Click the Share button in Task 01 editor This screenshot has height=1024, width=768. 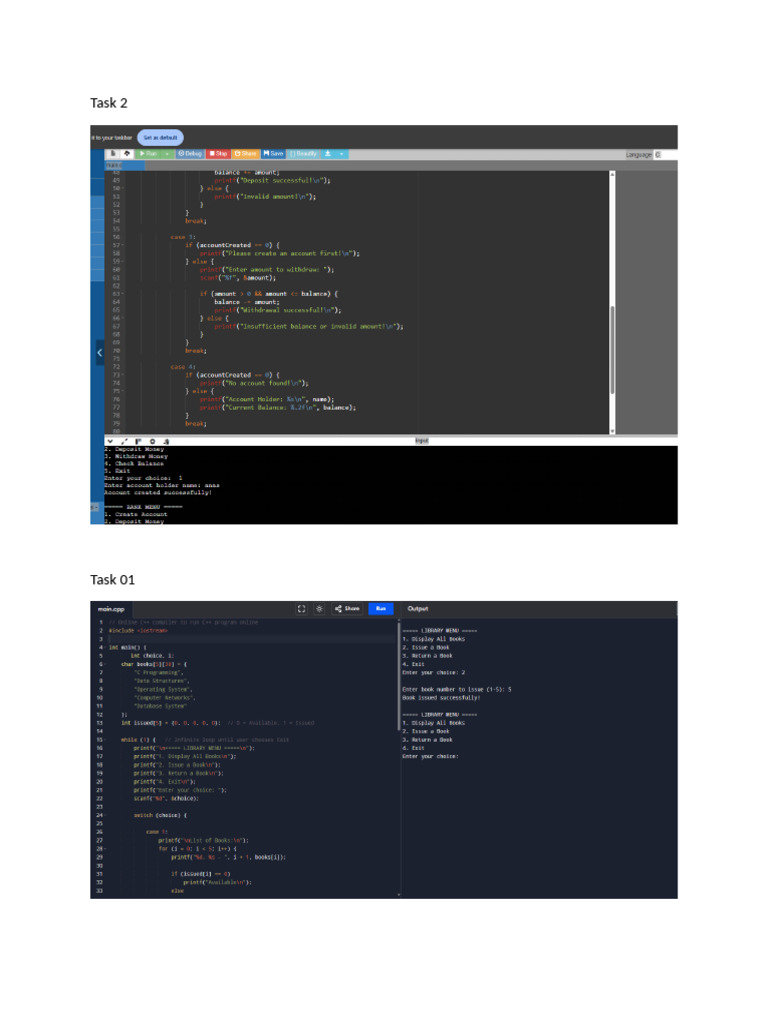pos(347,609)
